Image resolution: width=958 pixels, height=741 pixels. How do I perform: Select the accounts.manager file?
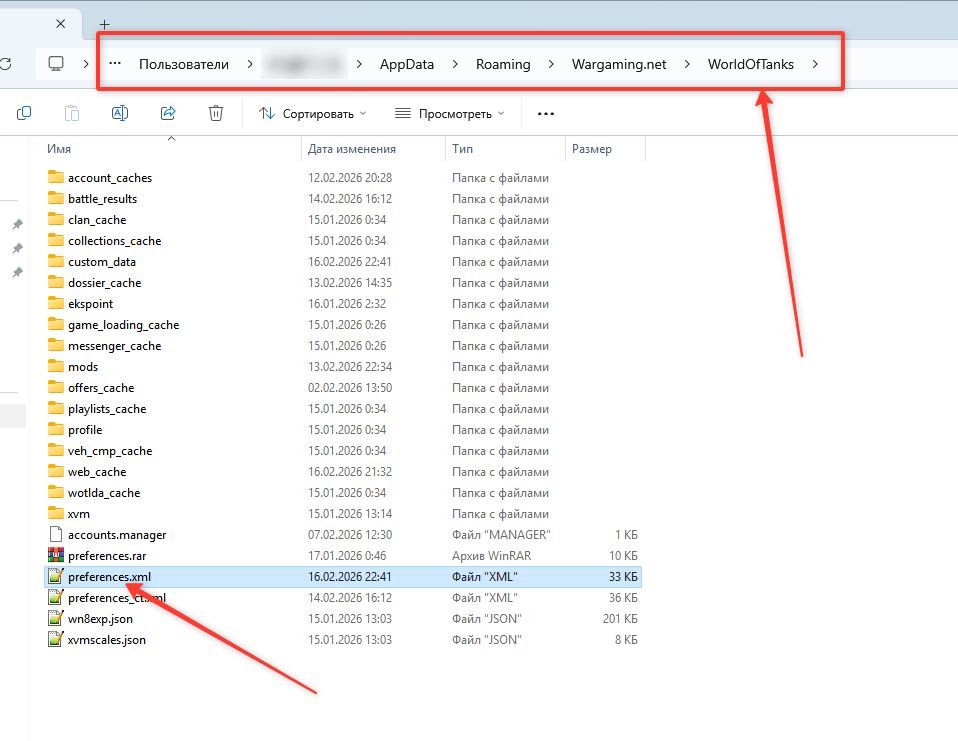[x=116, y=535]
